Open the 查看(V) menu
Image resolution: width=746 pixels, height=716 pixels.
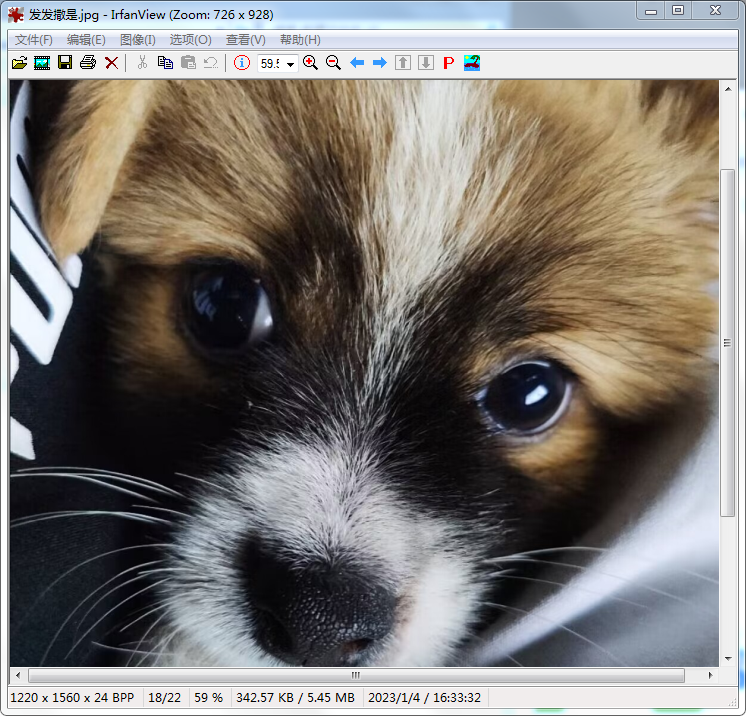(x=245, y=39)
